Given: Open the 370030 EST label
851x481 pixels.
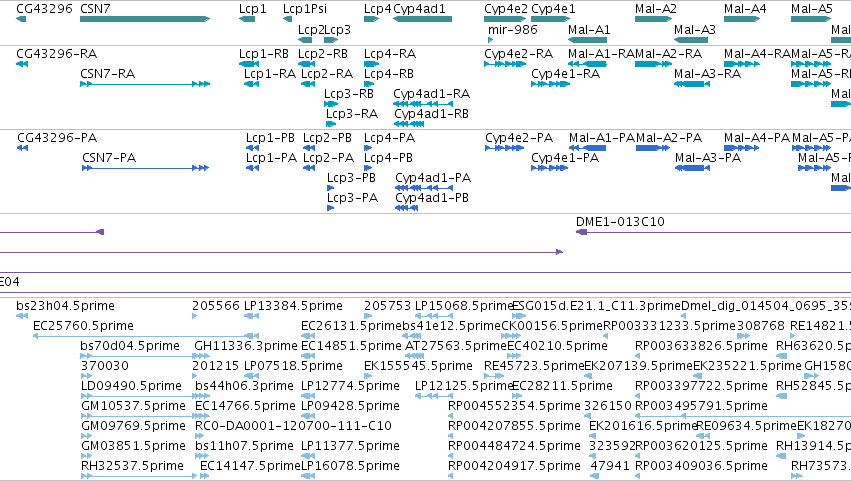Looking at the screenshot, I should (x=105, y=366).
